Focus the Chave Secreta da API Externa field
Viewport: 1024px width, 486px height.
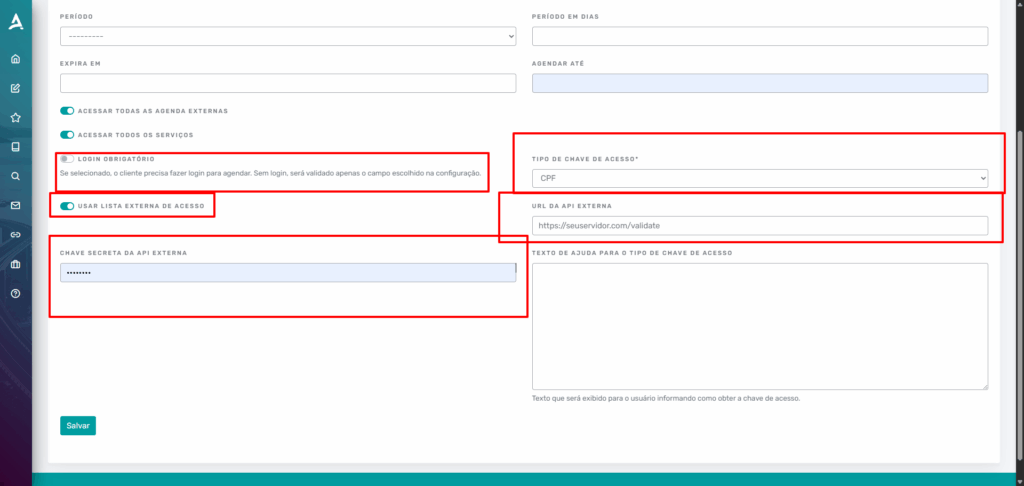(x=288, y=273)
